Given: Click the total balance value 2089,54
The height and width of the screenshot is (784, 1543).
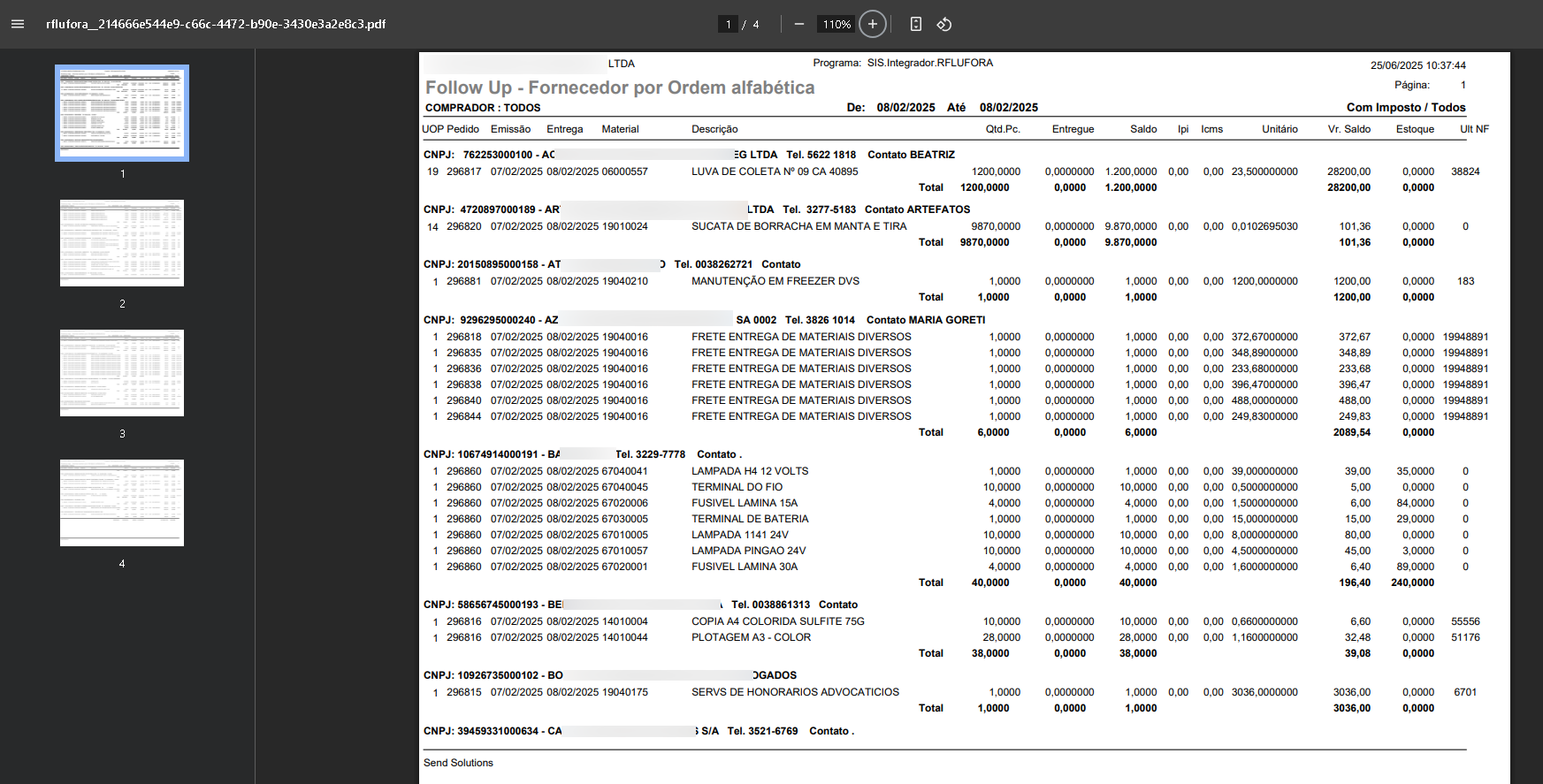Looking at the screenshot, I should tap(1352, 432).
